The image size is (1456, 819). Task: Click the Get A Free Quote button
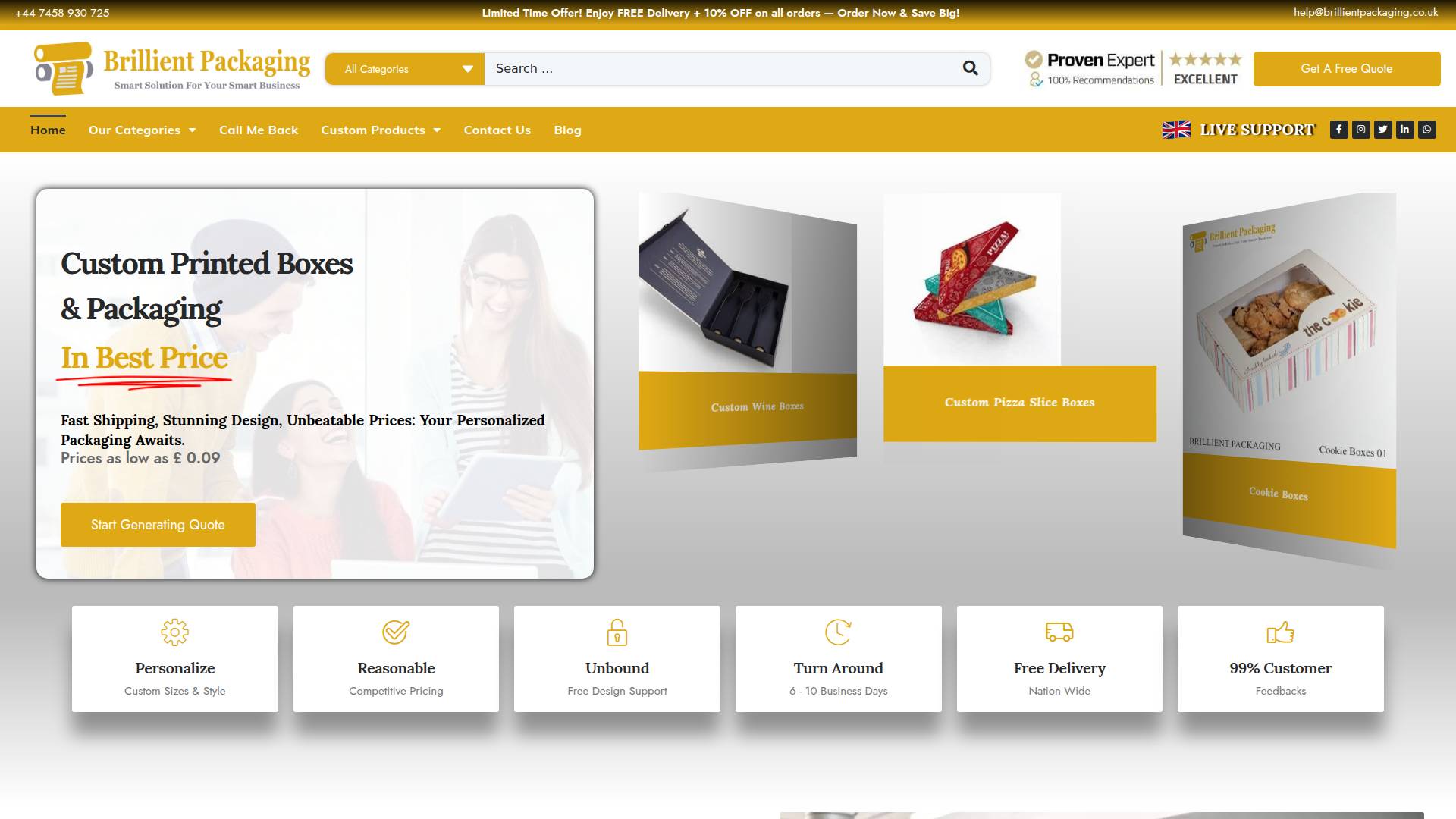1346,69
